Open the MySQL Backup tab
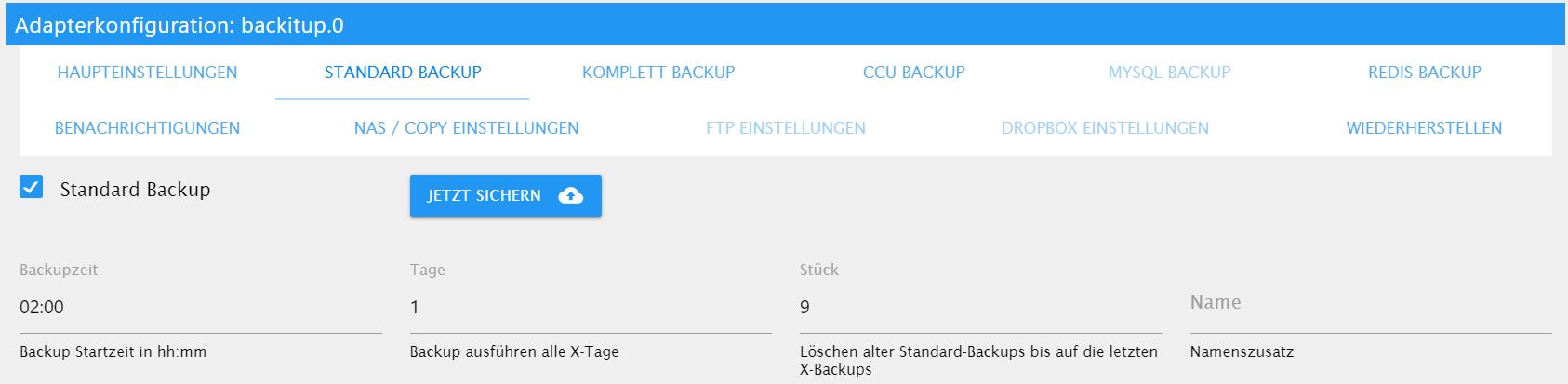 1169,73
